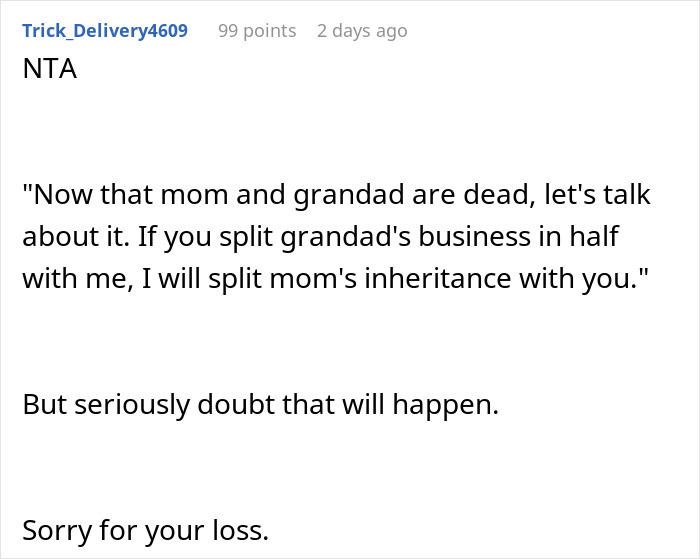The width and height of the screenshot is (700, 559).
Task: Click the "99 points" score label
Action: 257,31
